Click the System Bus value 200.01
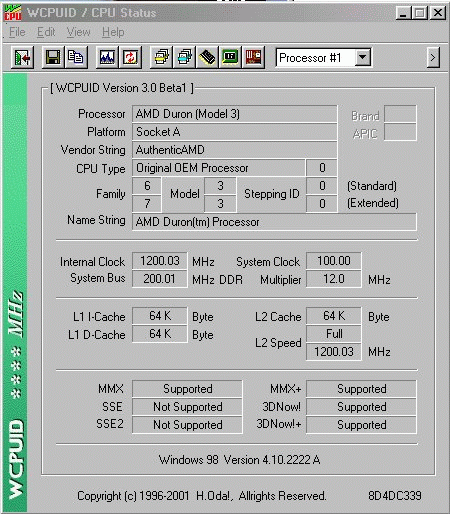 [x=160, y=279]
